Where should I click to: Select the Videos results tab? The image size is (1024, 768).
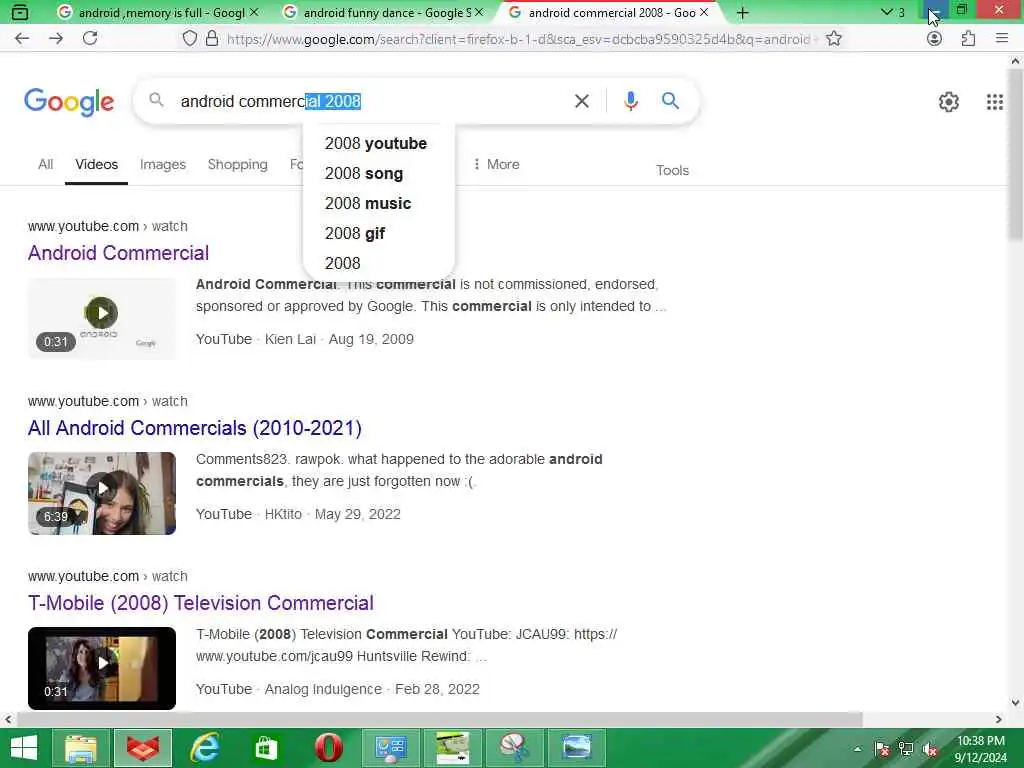click(x=97, y=165)
